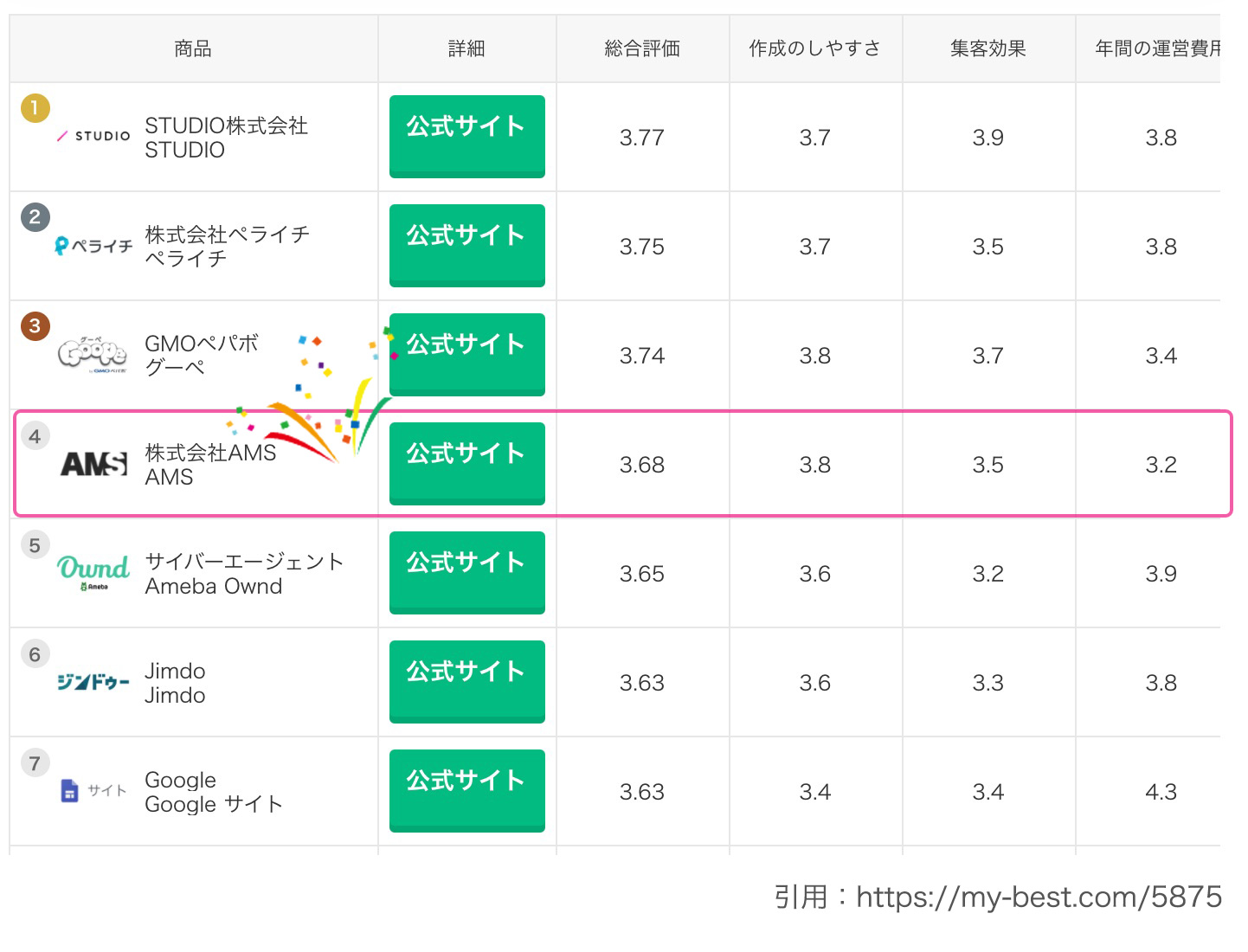Select the STUDIO株式会社 STUDIO product name

(x=227, y=138)
